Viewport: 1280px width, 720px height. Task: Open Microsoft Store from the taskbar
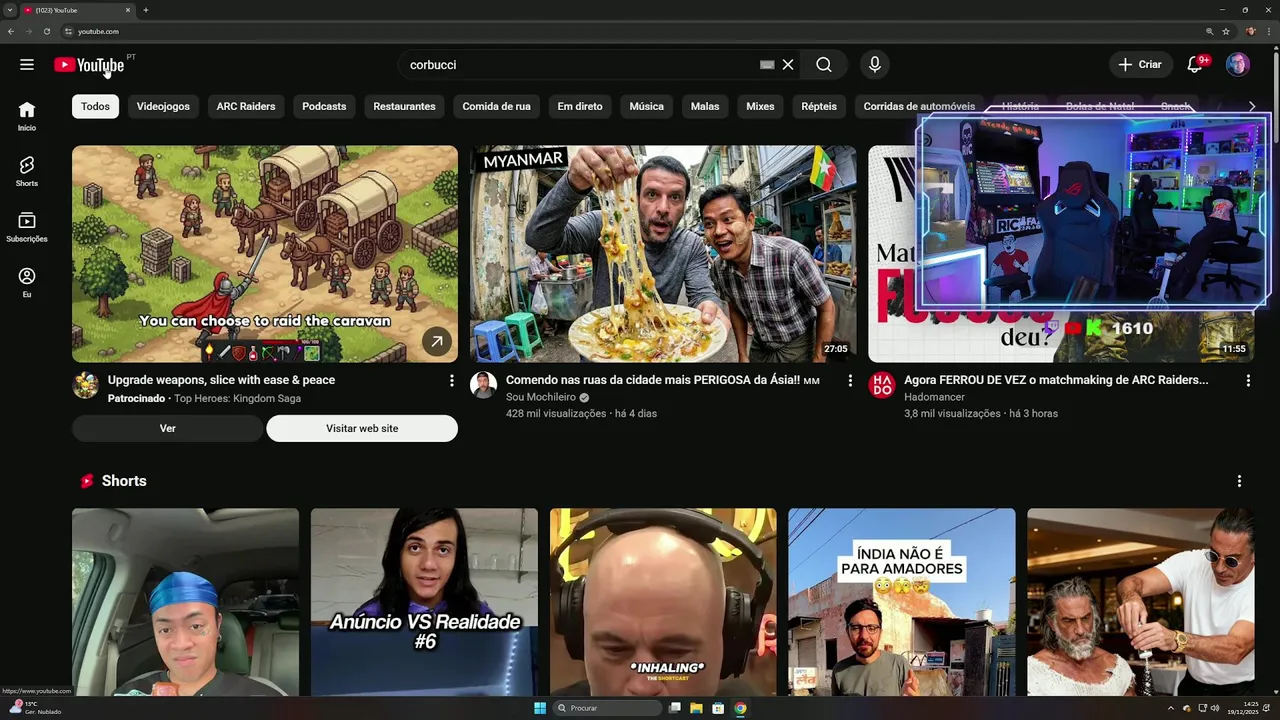(718, 708)
